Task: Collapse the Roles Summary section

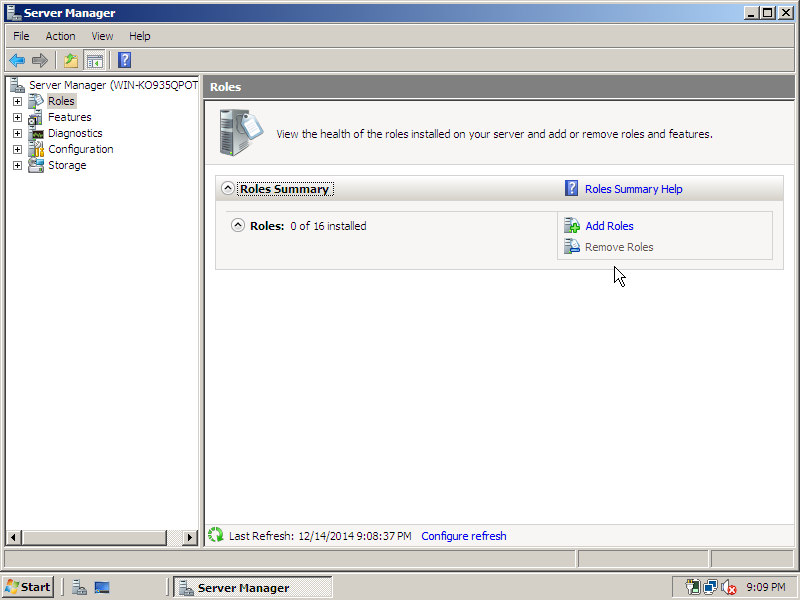Action: [228, 188]
